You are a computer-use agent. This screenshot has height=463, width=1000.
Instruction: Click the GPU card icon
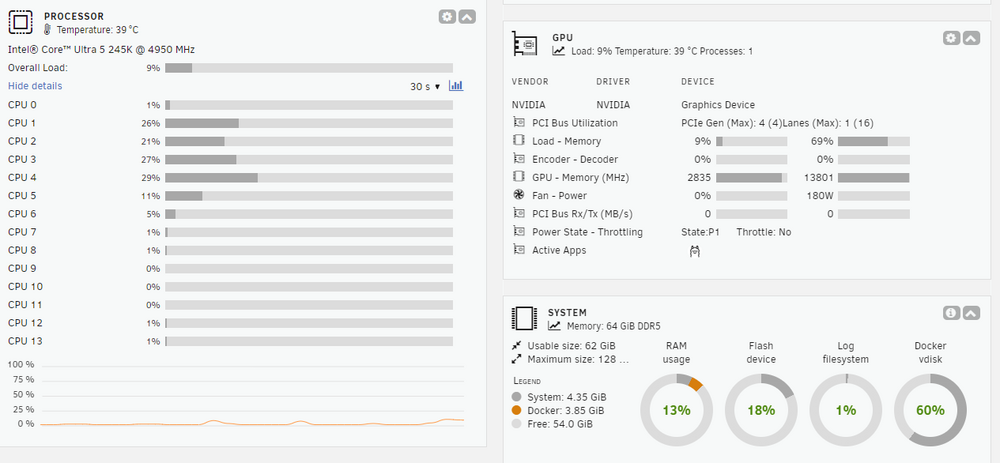pyautogui.click(x=525, y=43)
